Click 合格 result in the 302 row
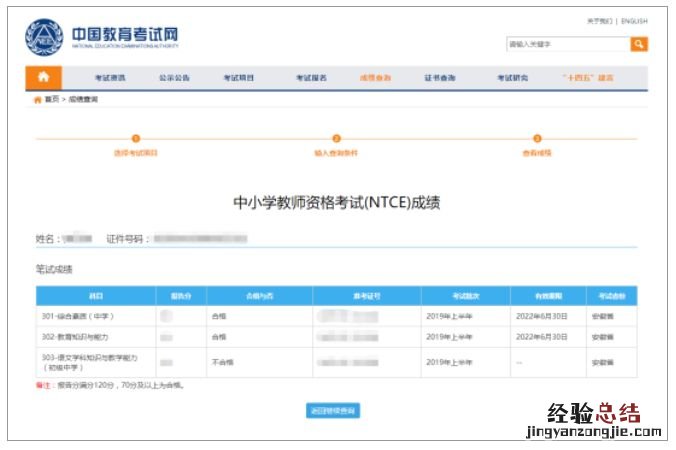Screen dimensions: 676x450 [219, 337]
